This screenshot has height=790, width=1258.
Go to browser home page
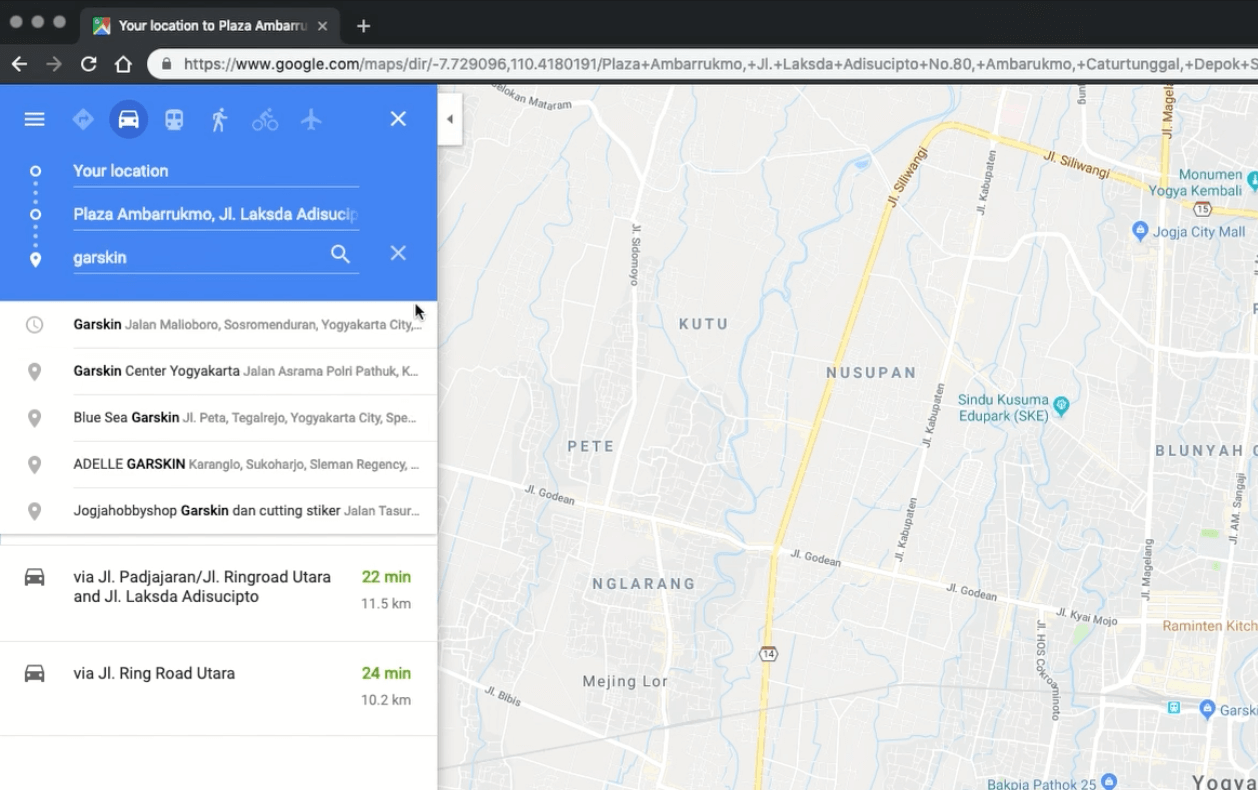pyautogui.click(x=123, y=64)
